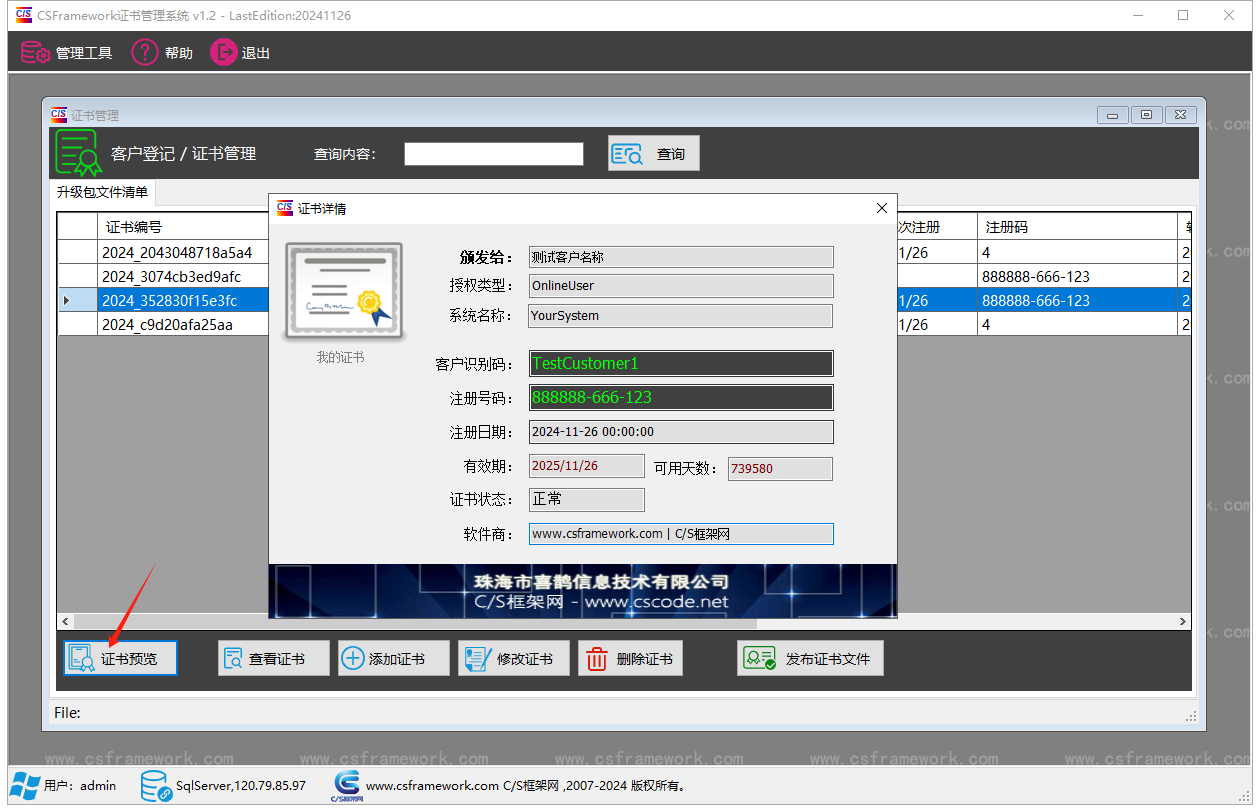This screenshot has width=1260, height=812.
Task: Close the 证书详情 dialog
Action: pyautogui.click(x=882, y=208)
